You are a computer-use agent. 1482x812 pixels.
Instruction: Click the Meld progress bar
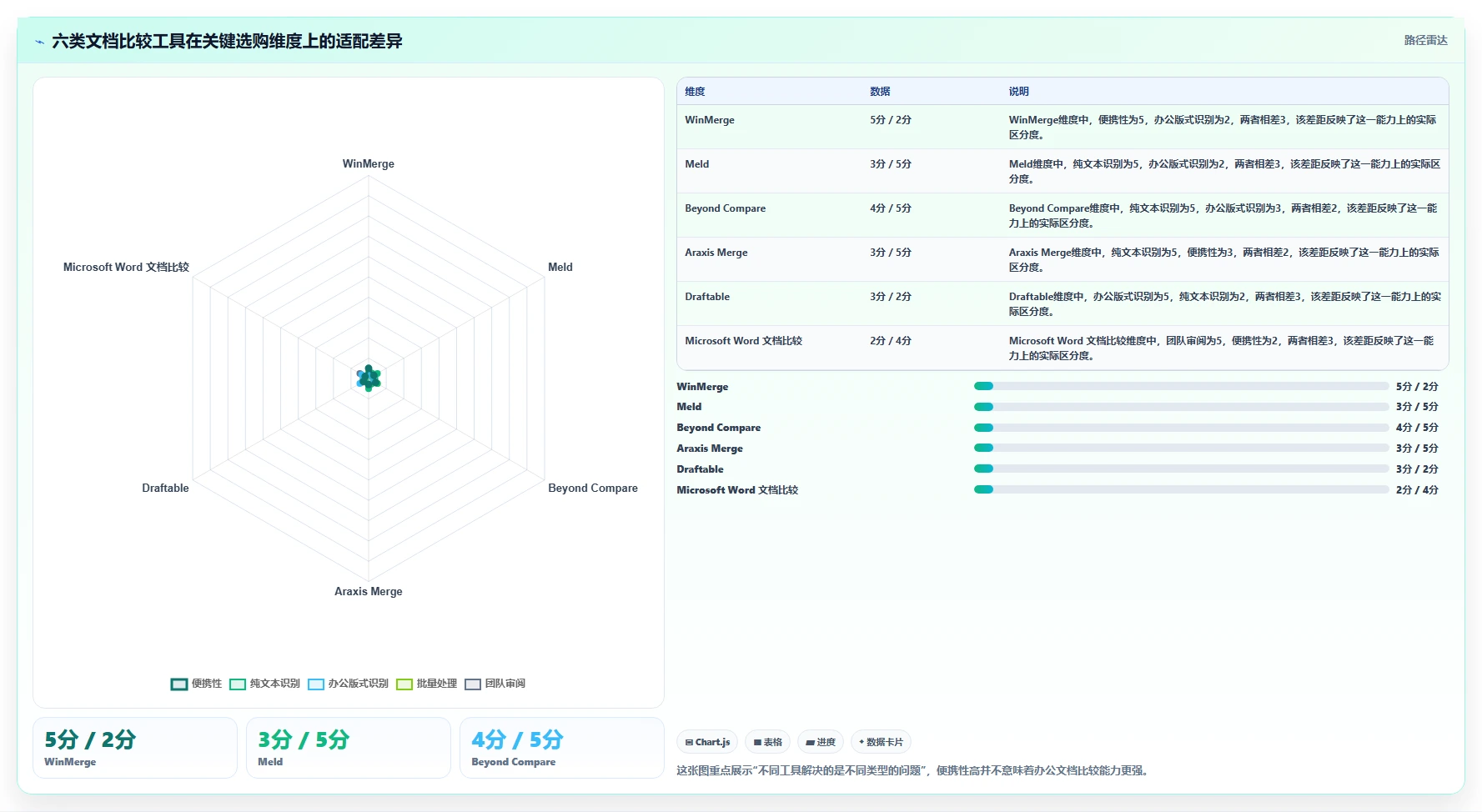(1181, 407)
